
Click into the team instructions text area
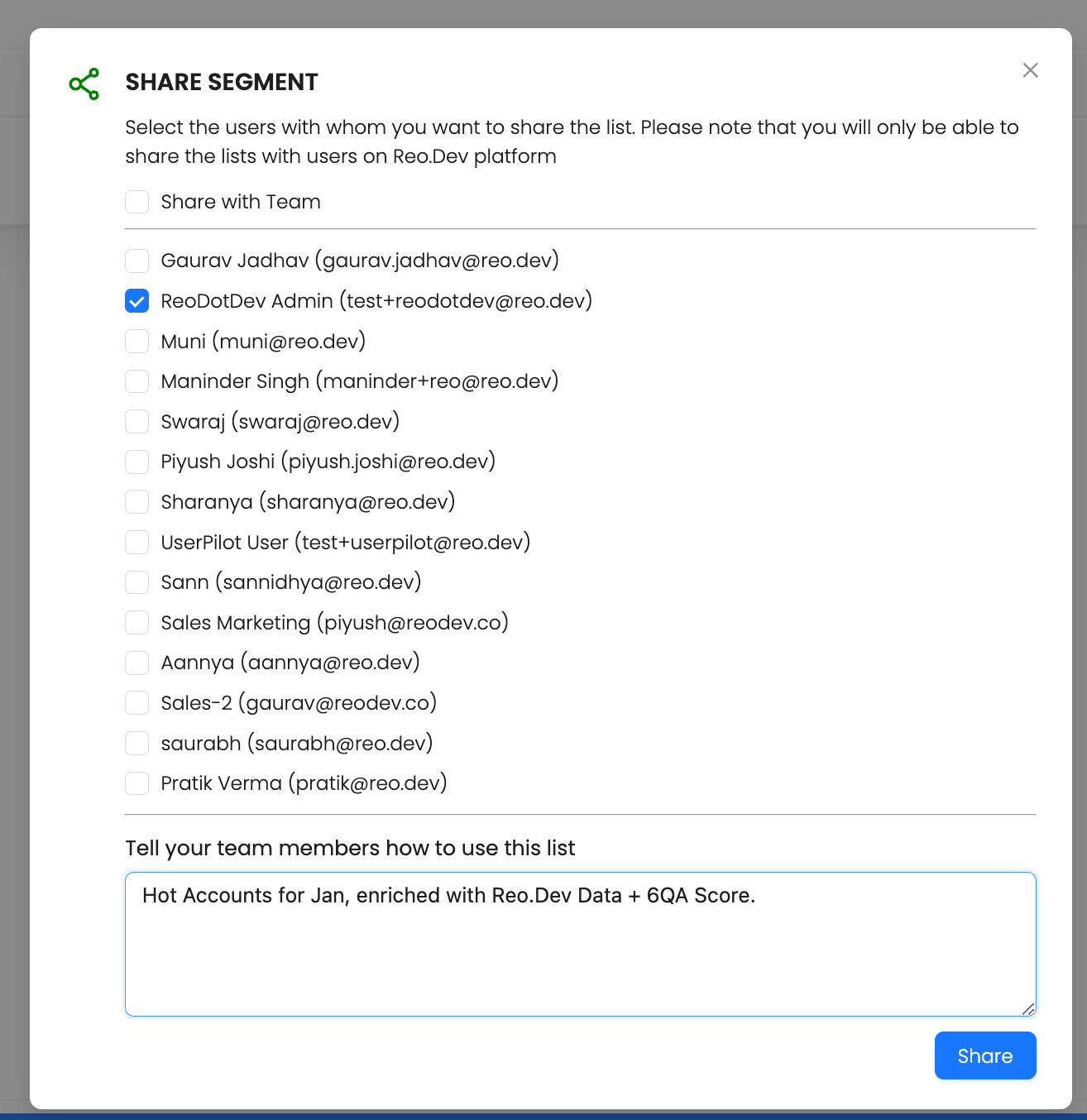[579, 951]
